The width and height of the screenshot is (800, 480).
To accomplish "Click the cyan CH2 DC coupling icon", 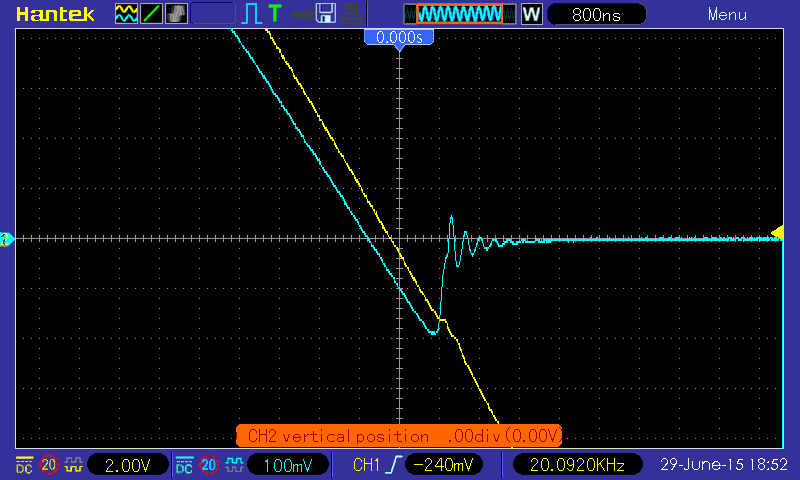I will (x=184, y=465).
